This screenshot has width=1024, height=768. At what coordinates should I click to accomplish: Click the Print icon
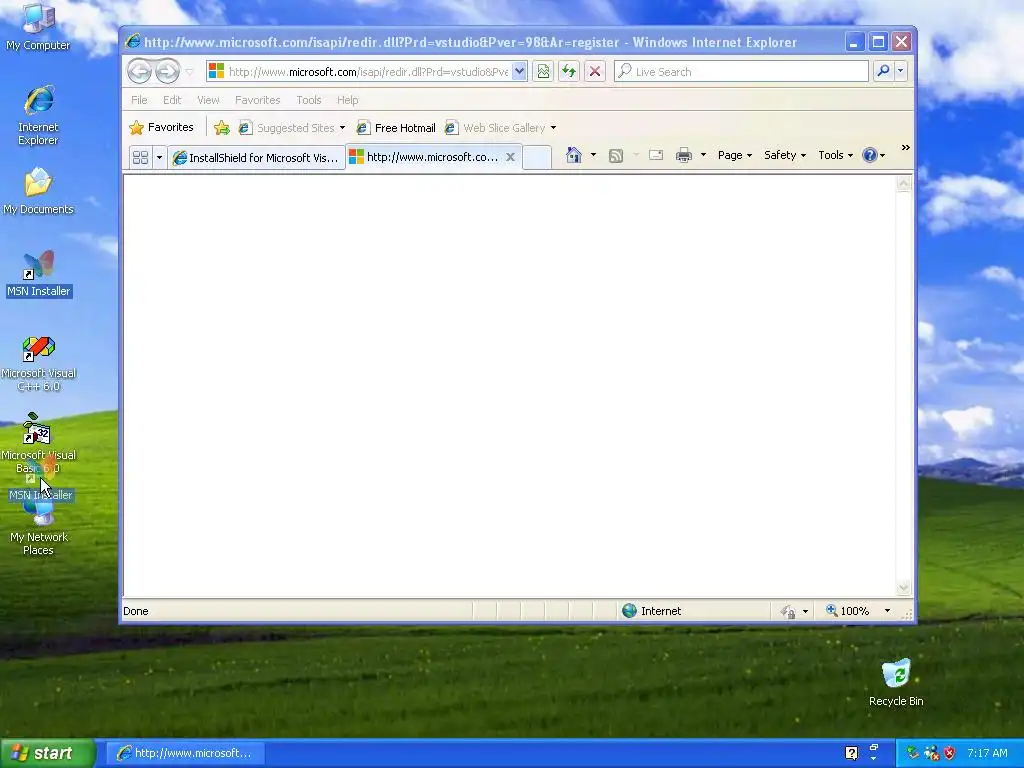pos(684,155)
